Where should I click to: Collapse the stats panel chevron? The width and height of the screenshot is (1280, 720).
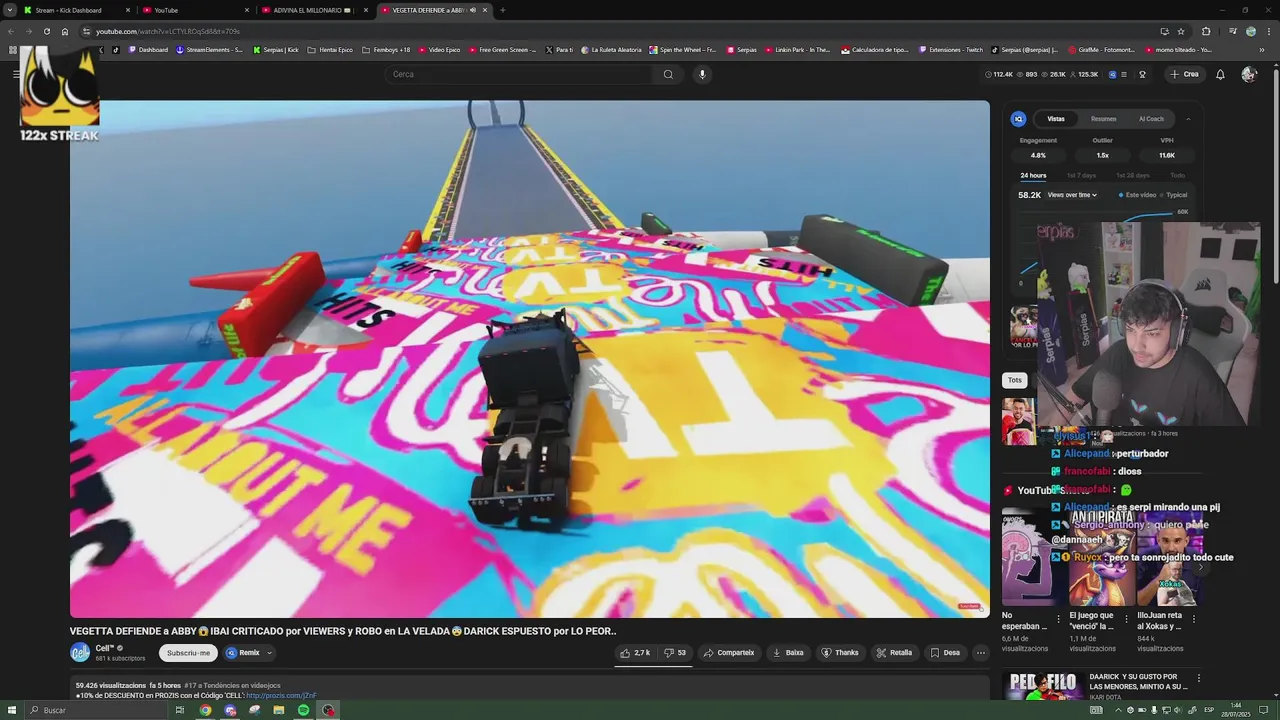(1188, 119)
